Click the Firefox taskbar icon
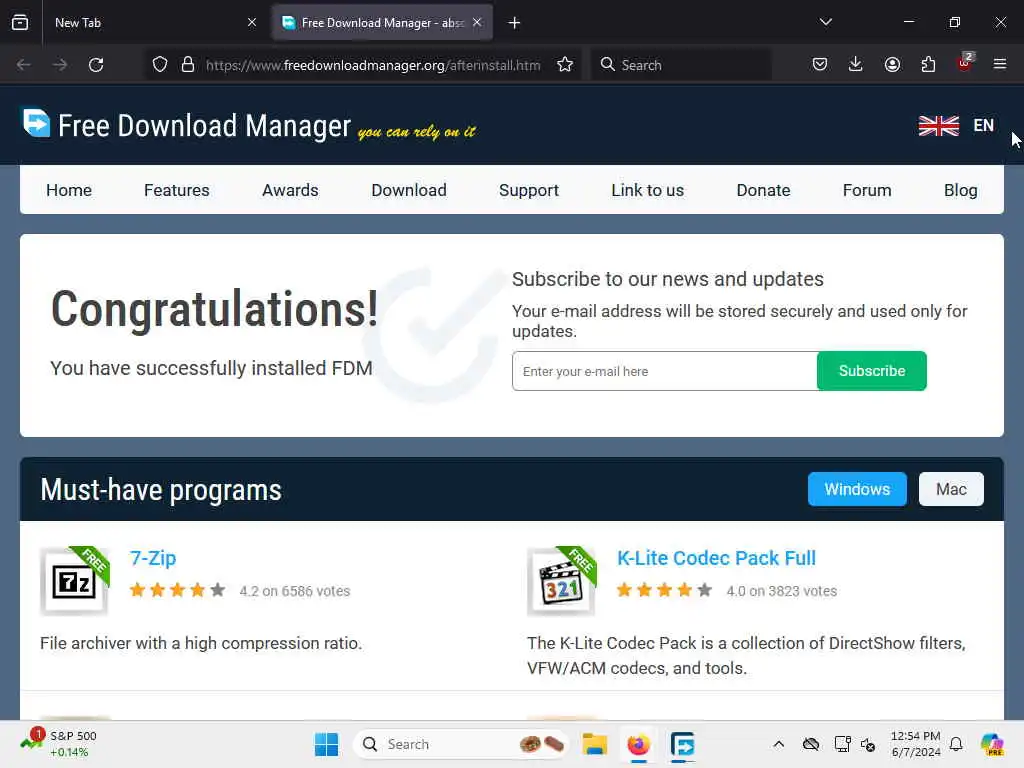The image size is (1024, 768). [639, 744]
